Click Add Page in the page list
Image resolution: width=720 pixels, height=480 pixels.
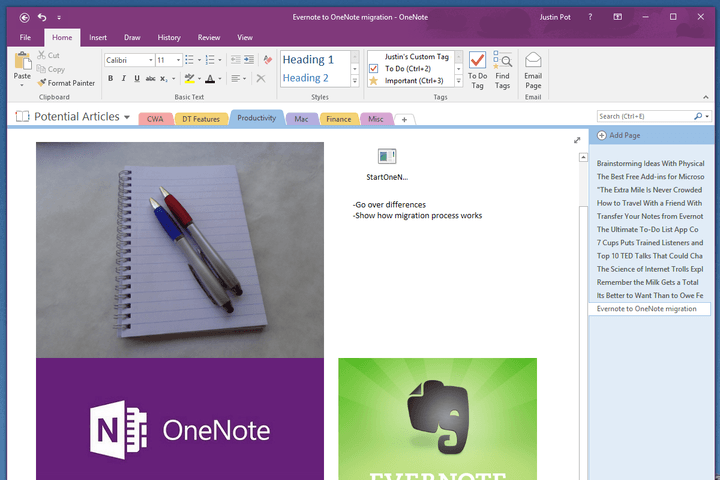tap(619, 136)
